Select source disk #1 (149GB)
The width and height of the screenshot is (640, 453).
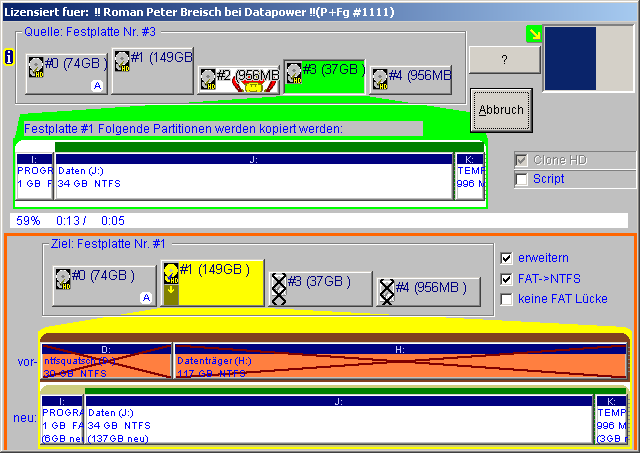pos(152,65)
